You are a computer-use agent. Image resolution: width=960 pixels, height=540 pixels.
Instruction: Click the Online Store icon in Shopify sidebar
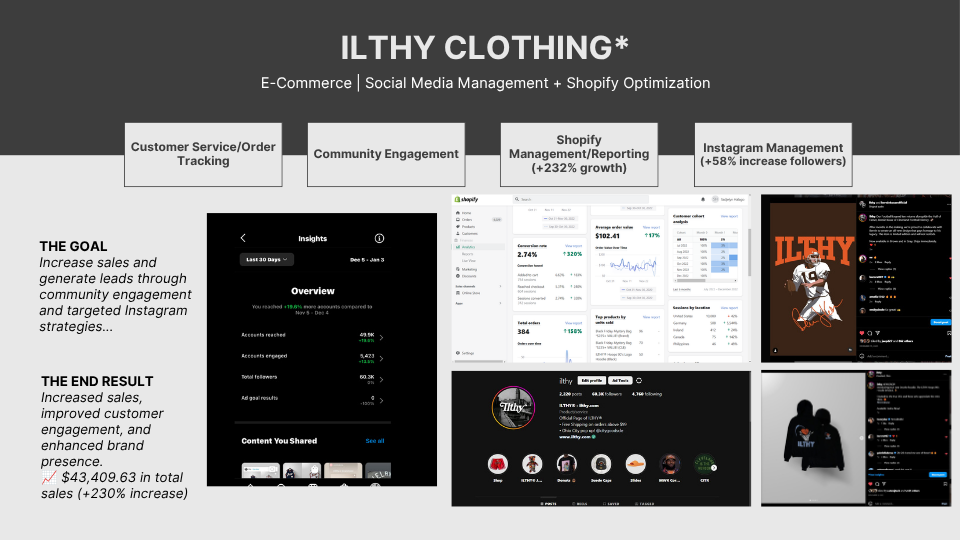[x=457, y=293]
